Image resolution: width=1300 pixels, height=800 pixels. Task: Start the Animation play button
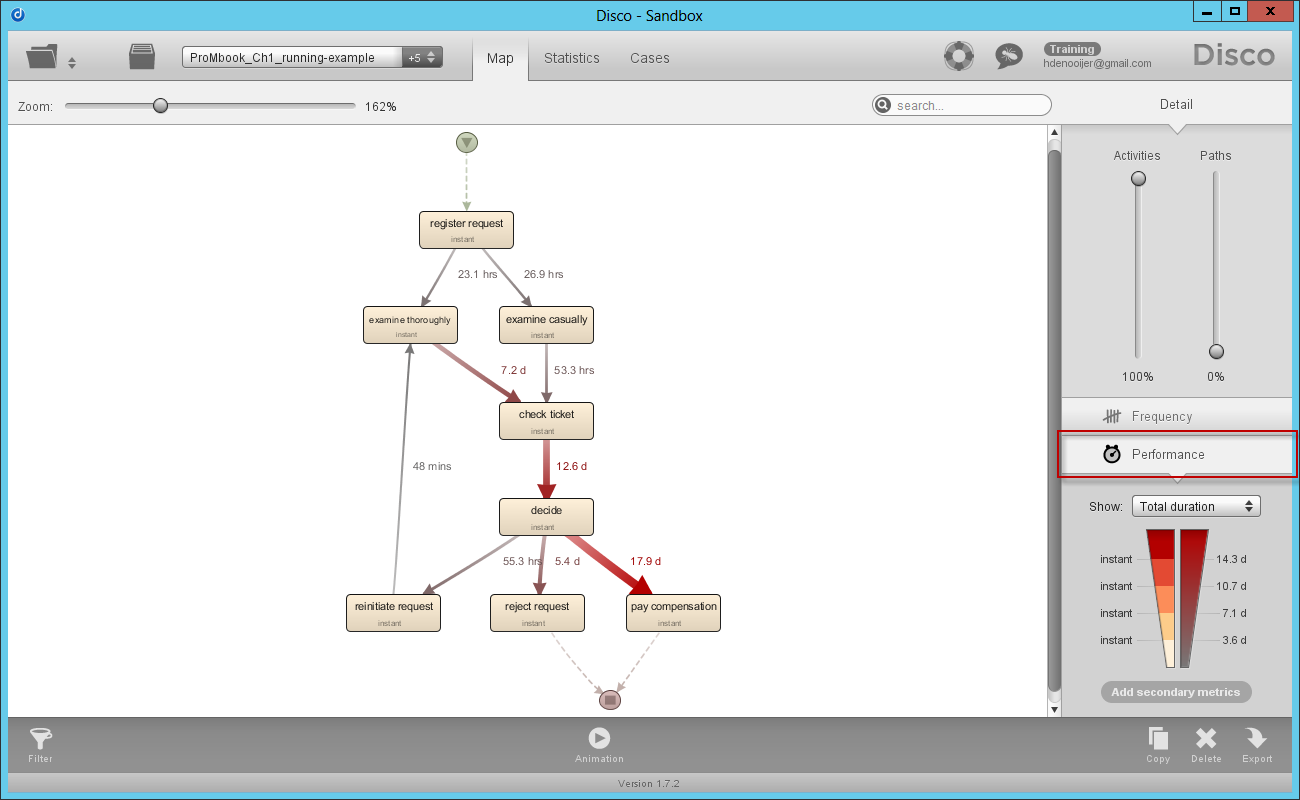599,738
